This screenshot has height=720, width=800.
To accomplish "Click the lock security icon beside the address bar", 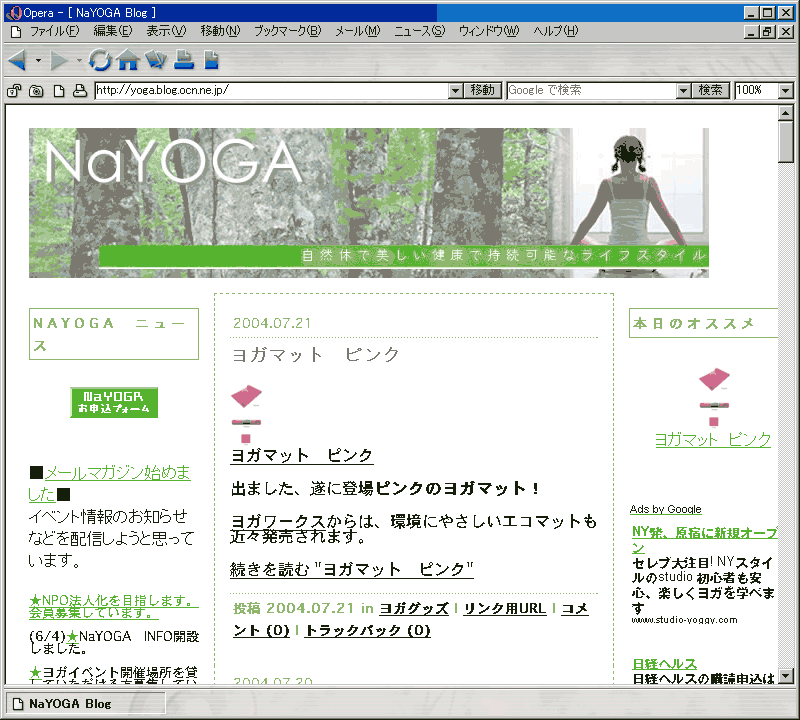I will click(x=14, y=91).
